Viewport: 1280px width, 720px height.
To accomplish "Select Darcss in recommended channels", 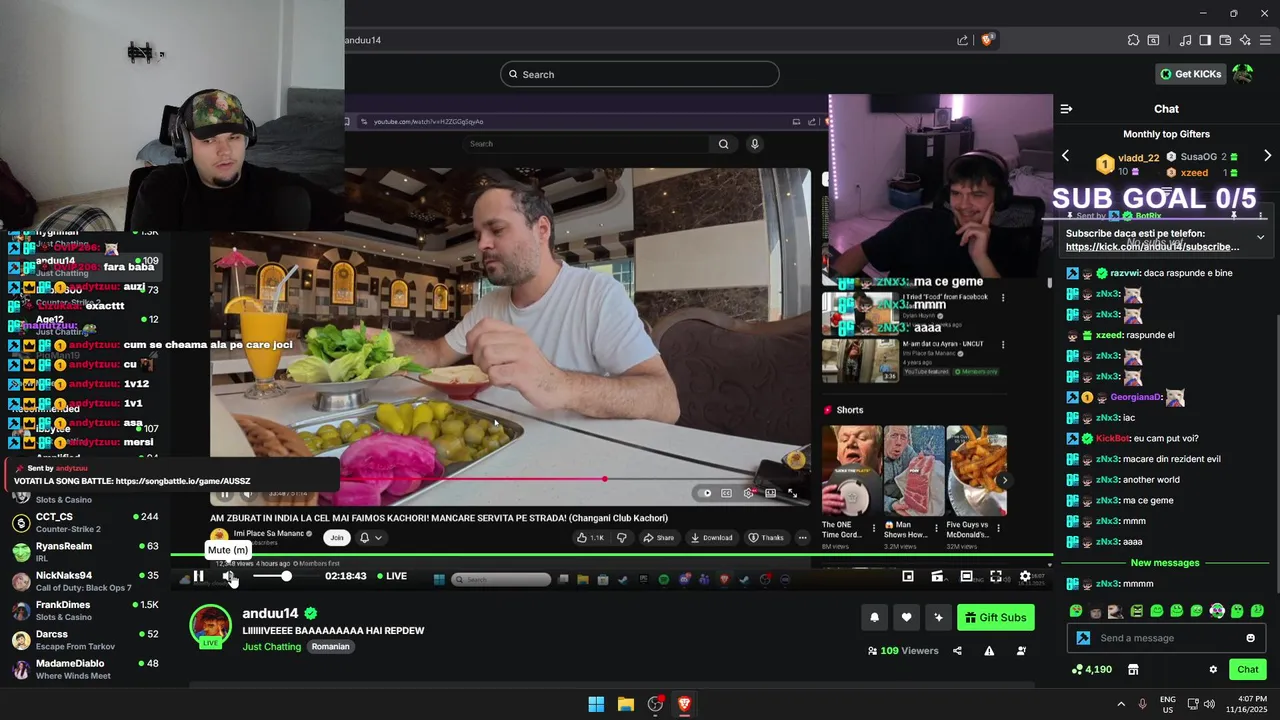I will click(85, 640).
